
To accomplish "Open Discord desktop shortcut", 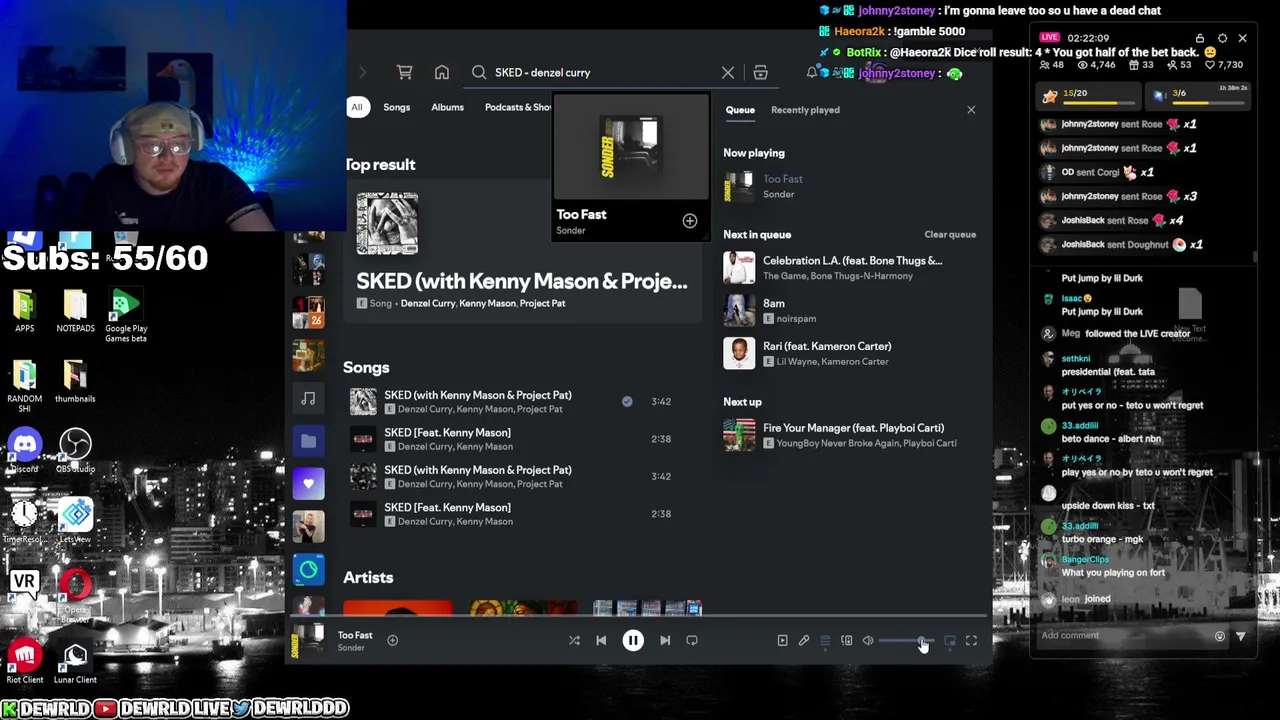I will 25,449.
